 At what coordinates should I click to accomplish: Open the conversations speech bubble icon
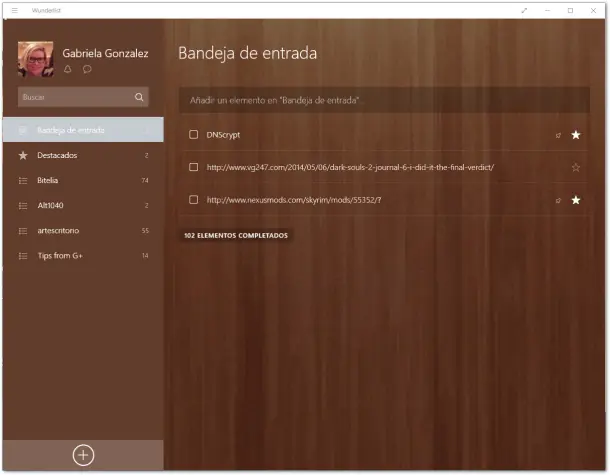[x=87, y=69]
